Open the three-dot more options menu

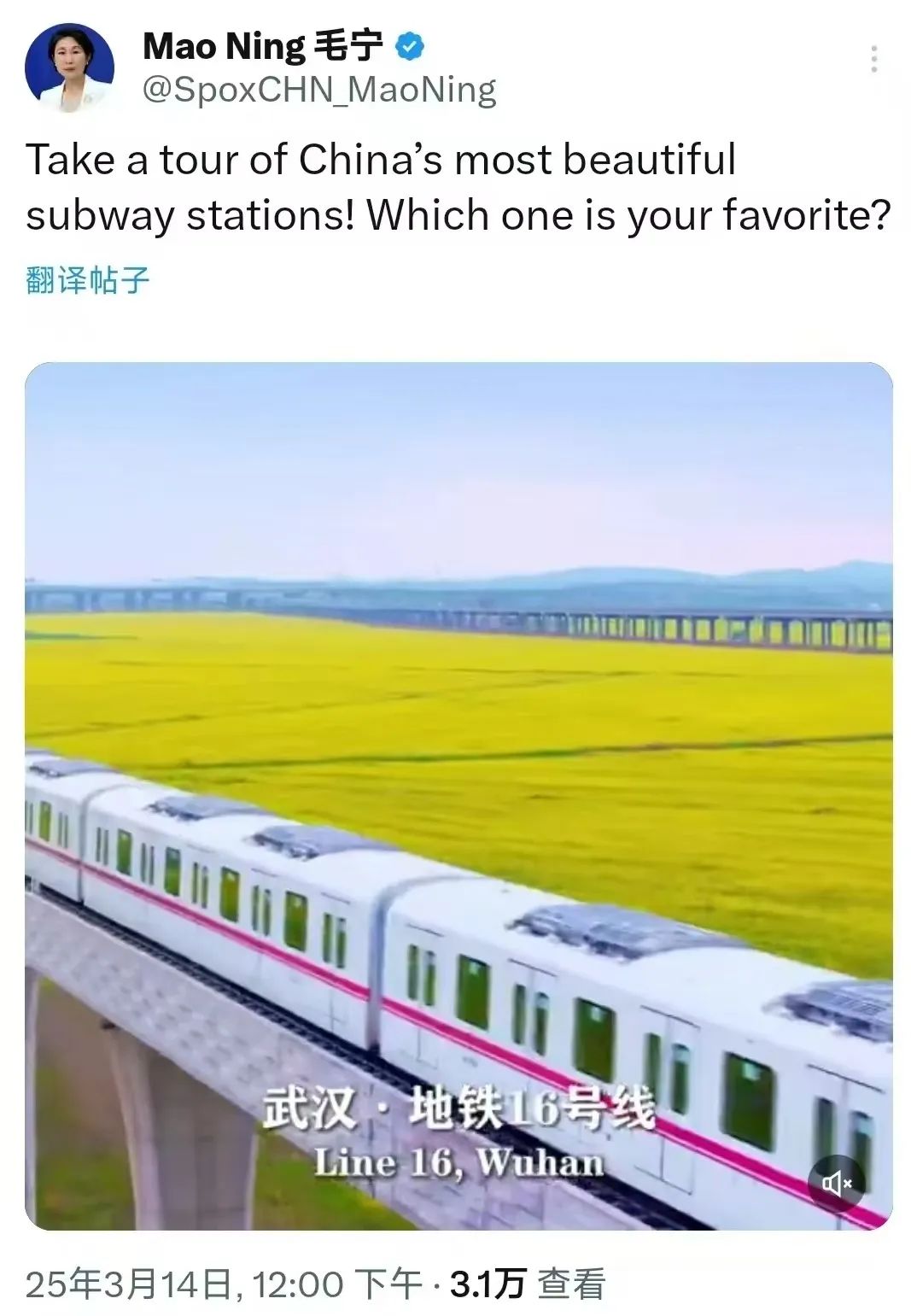coord(873,59)
